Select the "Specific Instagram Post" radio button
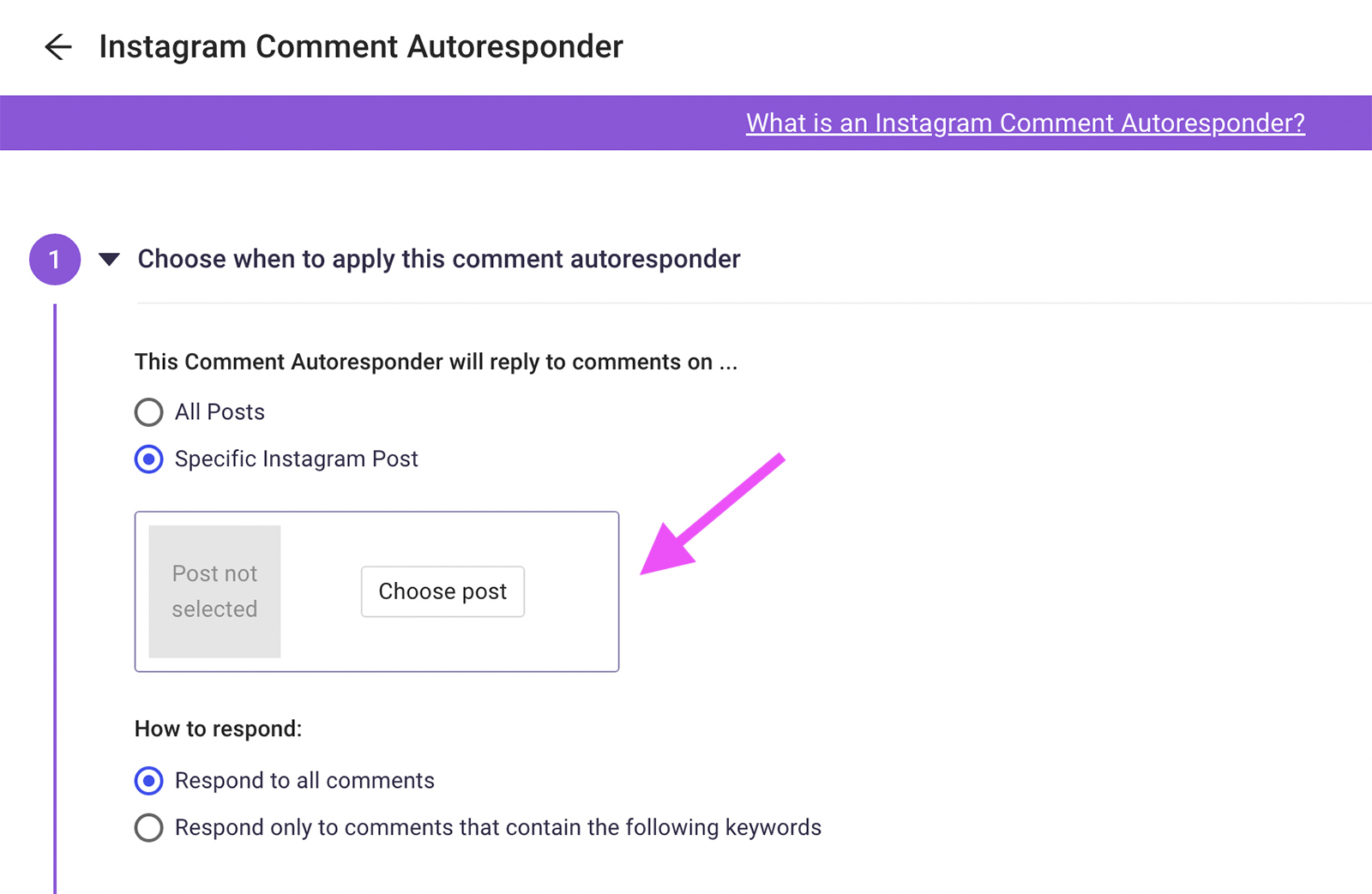The height and width of the screenshot is (894, 1372). pyautogui.click(x=148, y=459)
